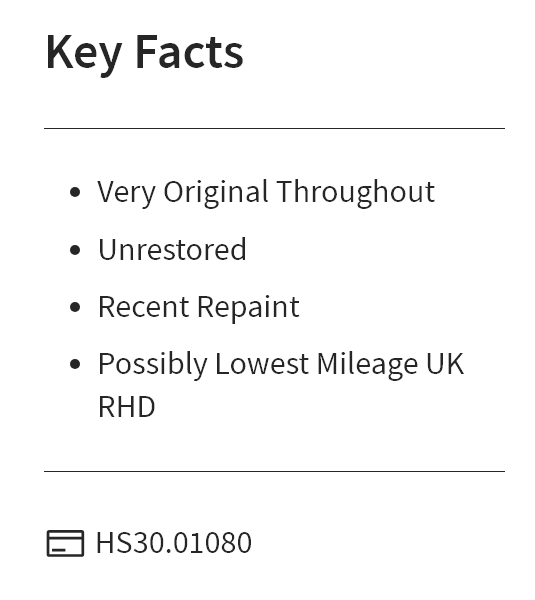Click the bullet marker before Recent Repaint

(75, 307)
